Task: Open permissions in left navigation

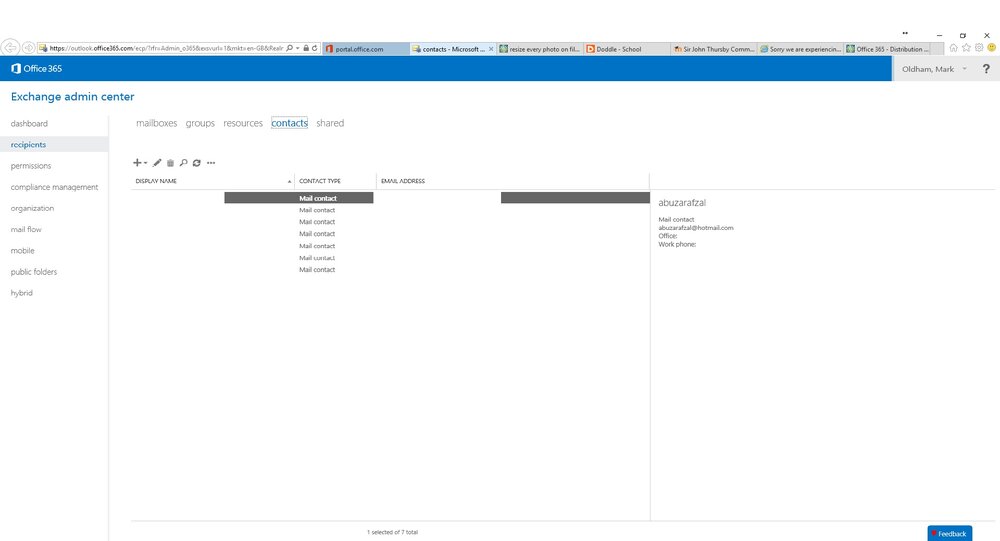Action: pyautogui.click(x=31, y=166)
